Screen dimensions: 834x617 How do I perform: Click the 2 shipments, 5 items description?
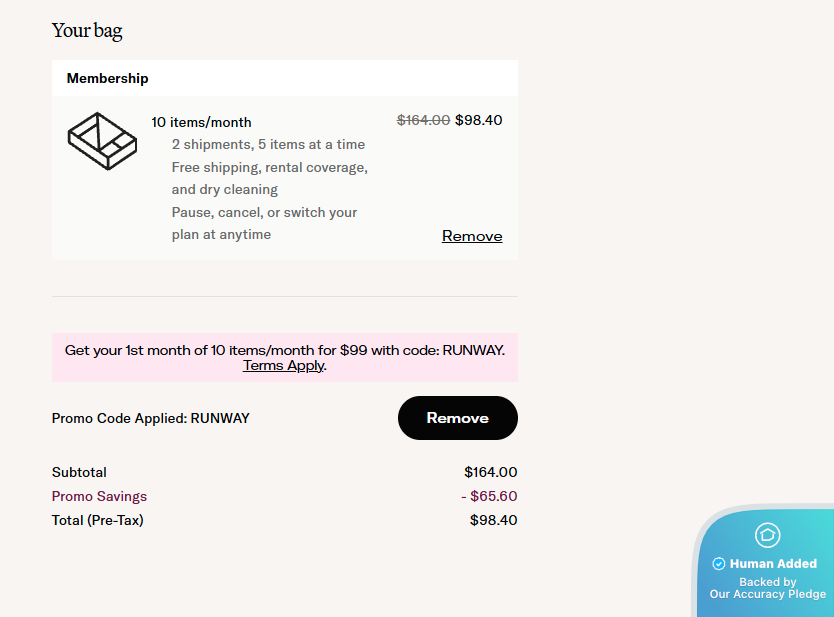268,145
